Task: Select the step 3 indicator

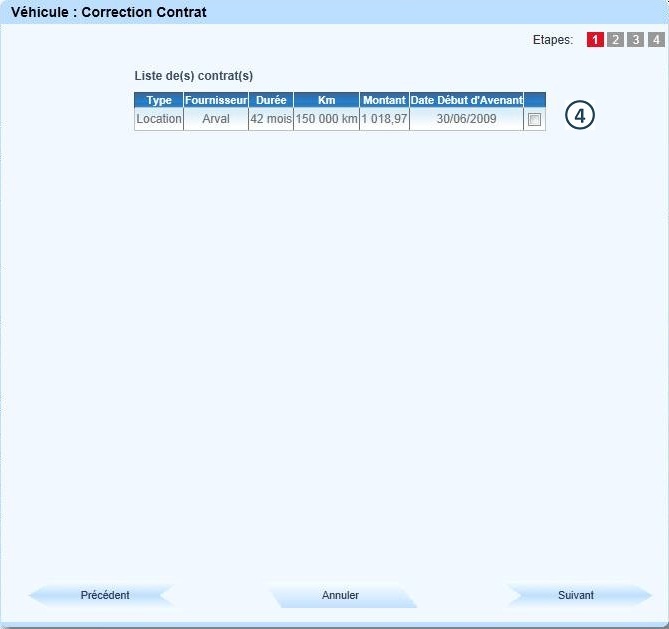Action: 635,40
